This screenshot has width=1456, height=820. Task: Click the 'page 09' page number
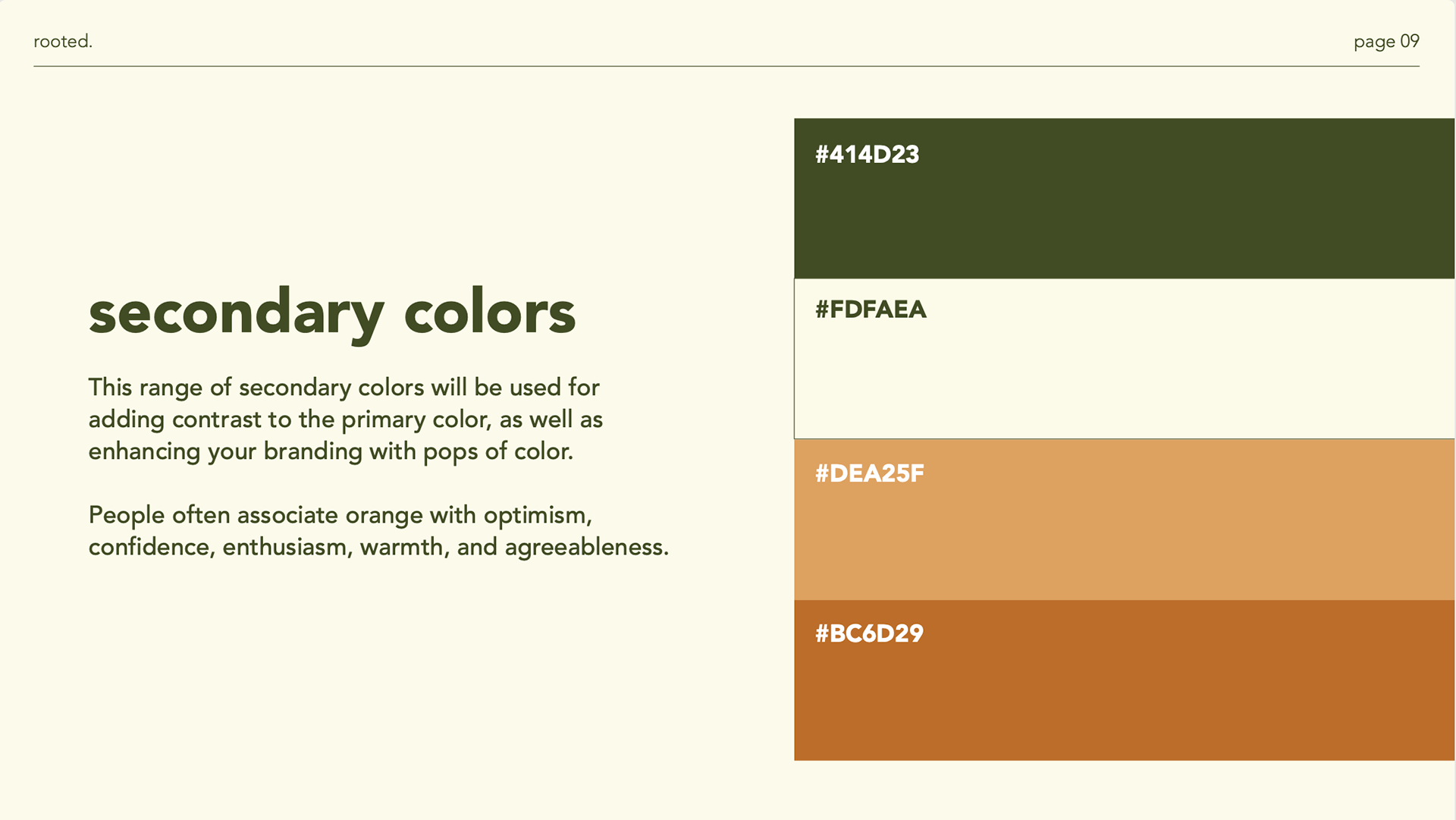(x=1386, y=42)
